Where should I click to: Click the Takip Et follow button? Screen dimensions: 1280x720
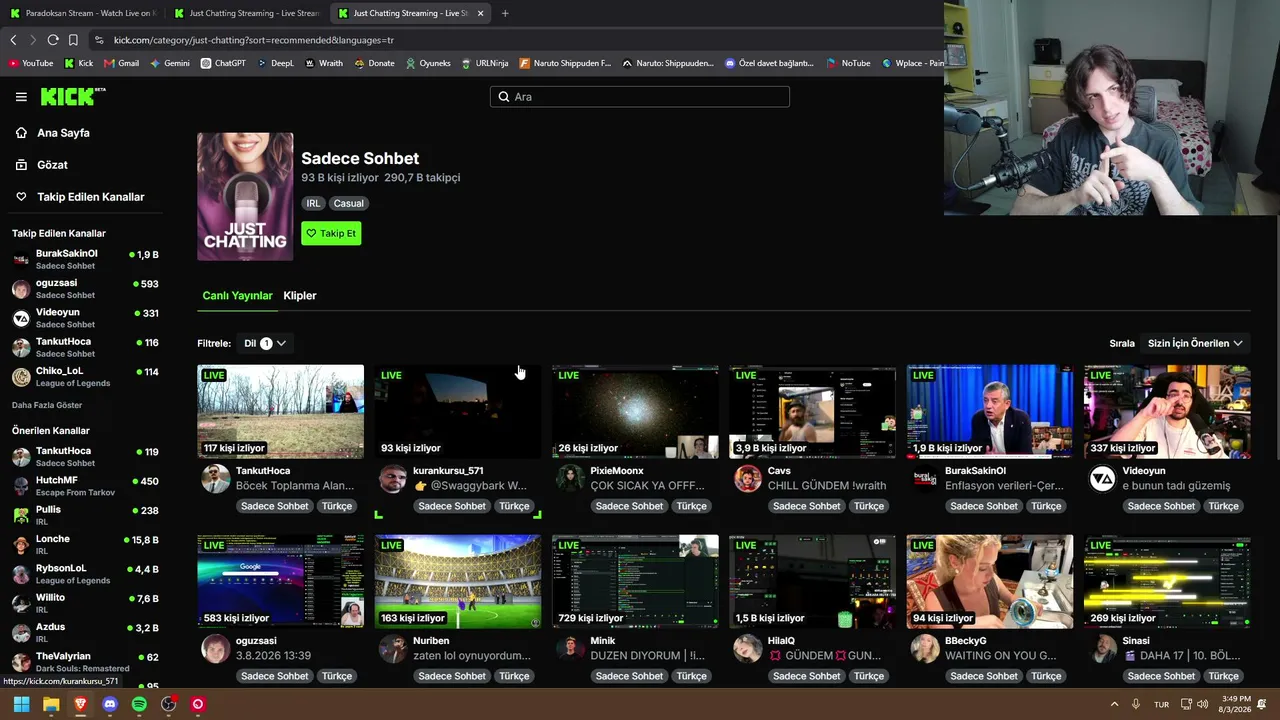pyautogui.click(x=331, y=233)
